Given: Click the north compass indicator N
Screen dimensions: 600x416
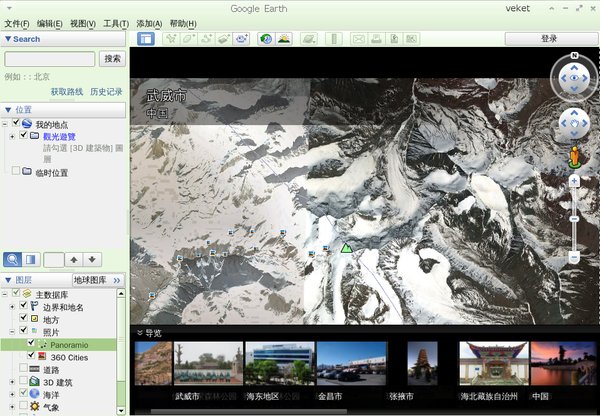Looking at the screenshot, I should click(574, 56).
